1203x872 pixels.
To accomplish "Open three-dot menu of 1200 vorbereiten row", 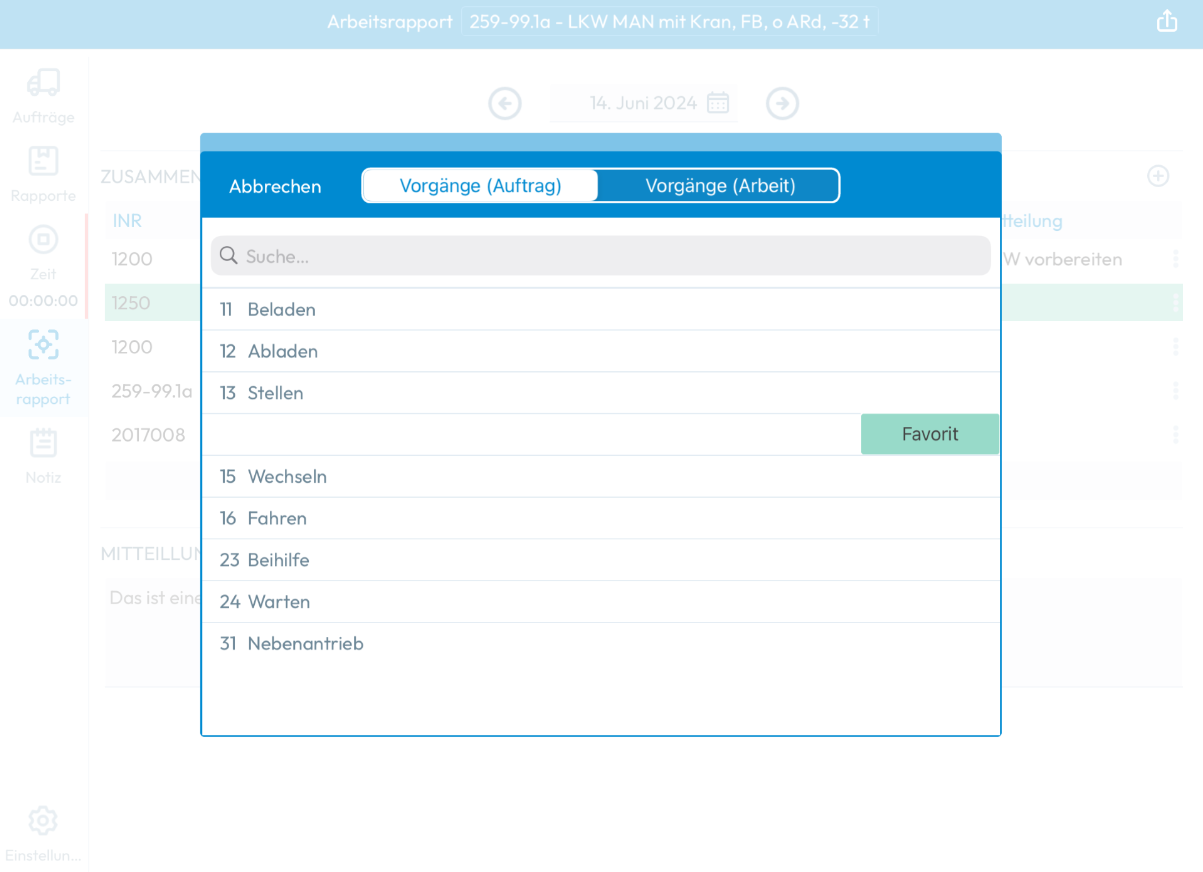I will (1175, 259).
